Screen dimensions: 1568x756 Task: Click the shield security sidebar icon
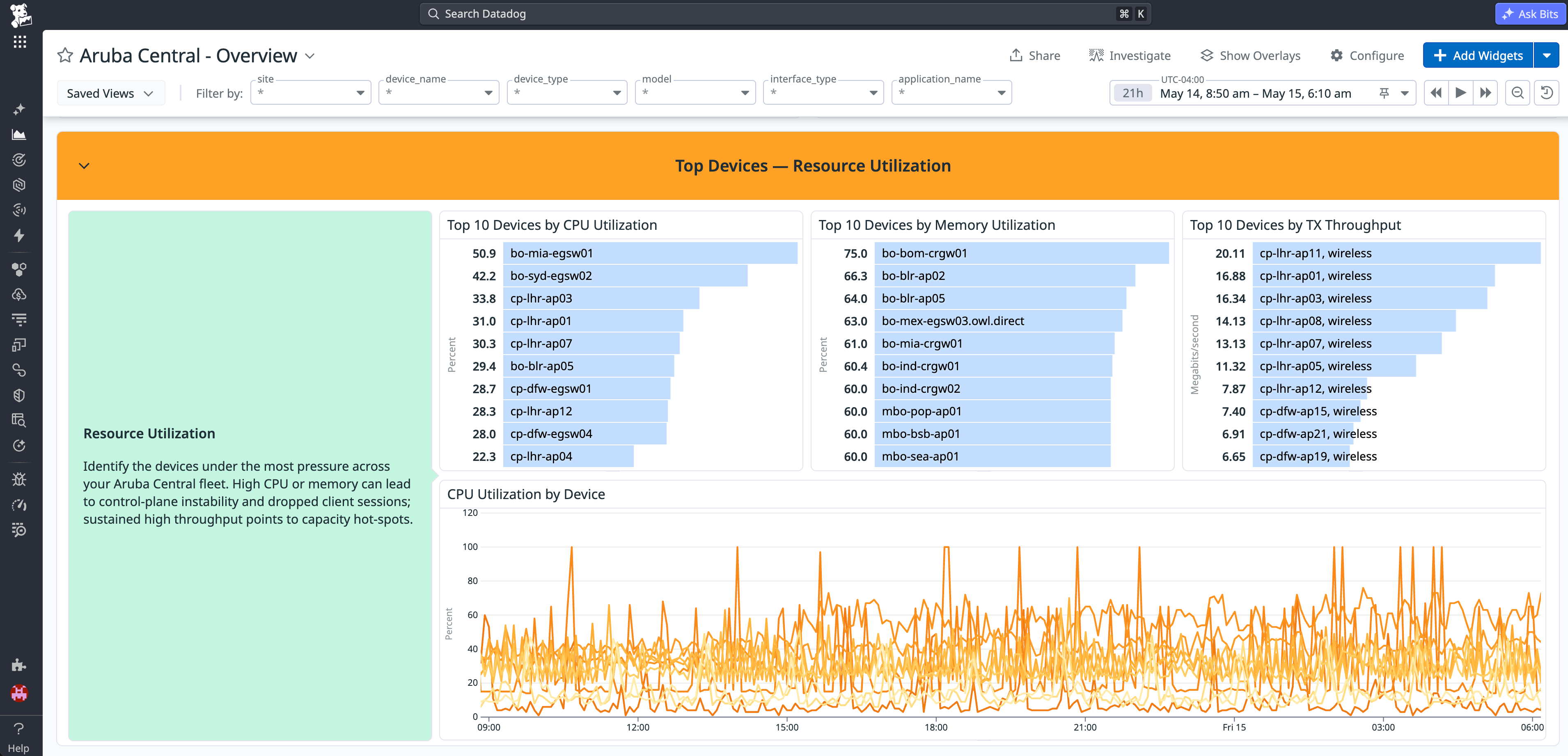(x=19, y=396)
